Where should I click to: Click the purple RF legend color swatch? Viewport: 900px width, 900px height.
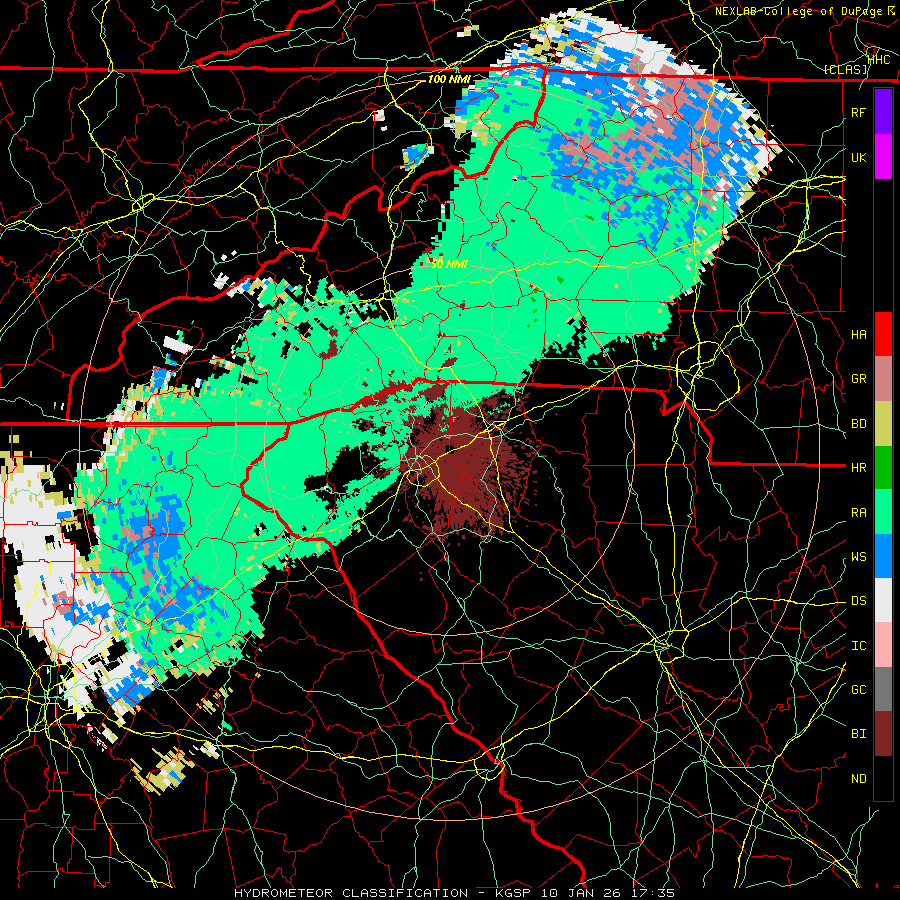883,112
